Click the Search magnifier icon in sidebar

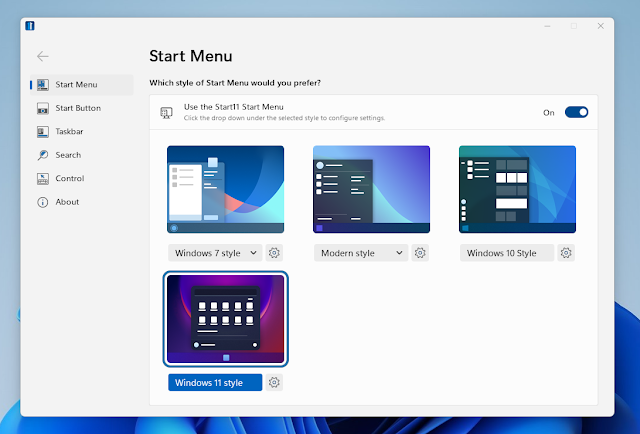point(43,155)
